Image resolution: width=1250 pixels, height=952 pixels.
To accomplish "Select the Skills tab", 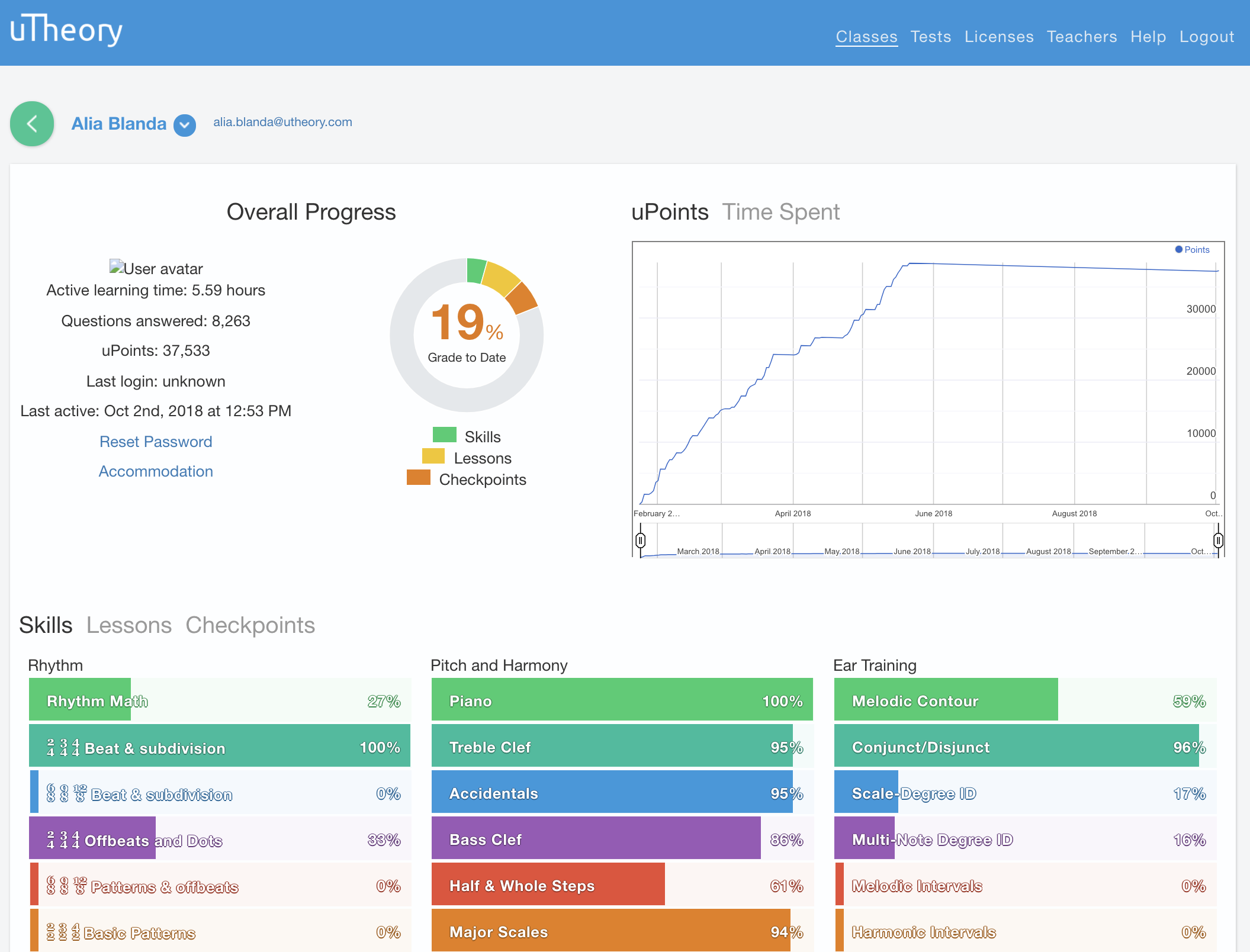I will (46, 625).
